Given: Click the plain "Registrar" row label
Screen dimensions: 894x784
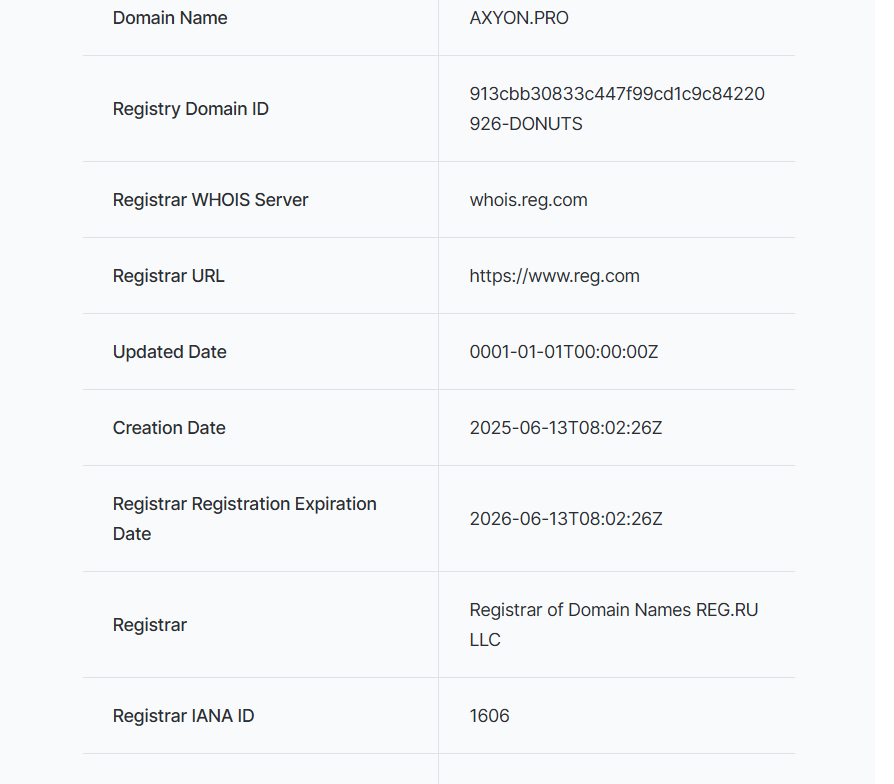Looking at the screenshot, I should [150, 625].
